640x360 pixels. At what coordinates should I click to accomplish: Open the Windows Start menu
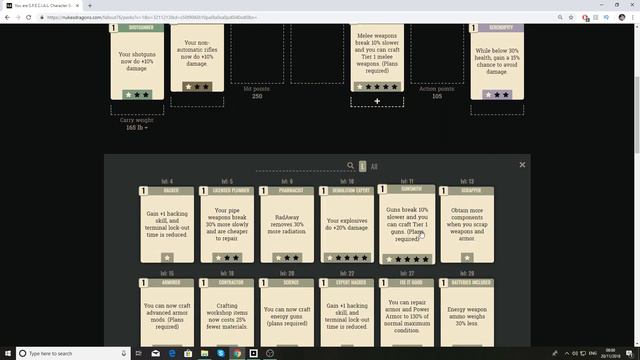pyautogui.click(x=8, y=353)
